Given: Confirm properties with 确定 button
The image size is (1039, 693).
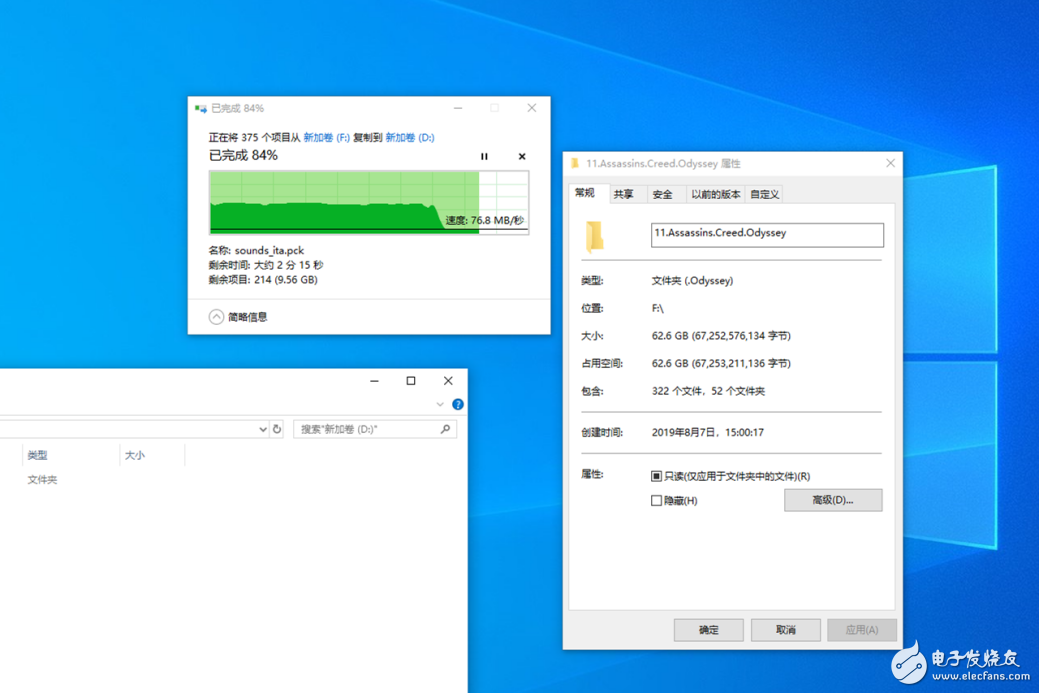Looking at the screenshot, I should (708, 629).
